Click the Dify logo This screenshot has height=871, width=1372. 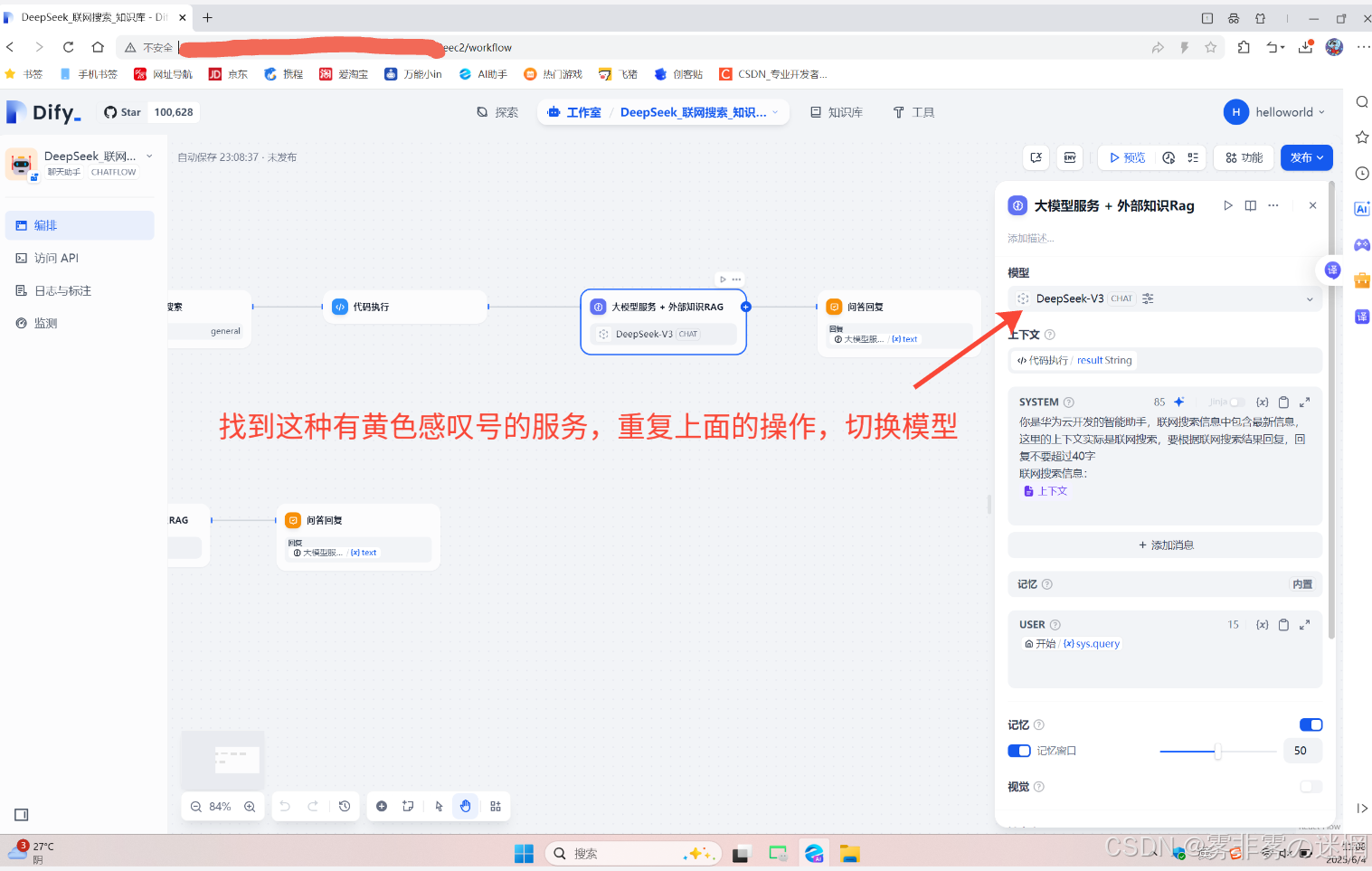click(x=43, y=112)
